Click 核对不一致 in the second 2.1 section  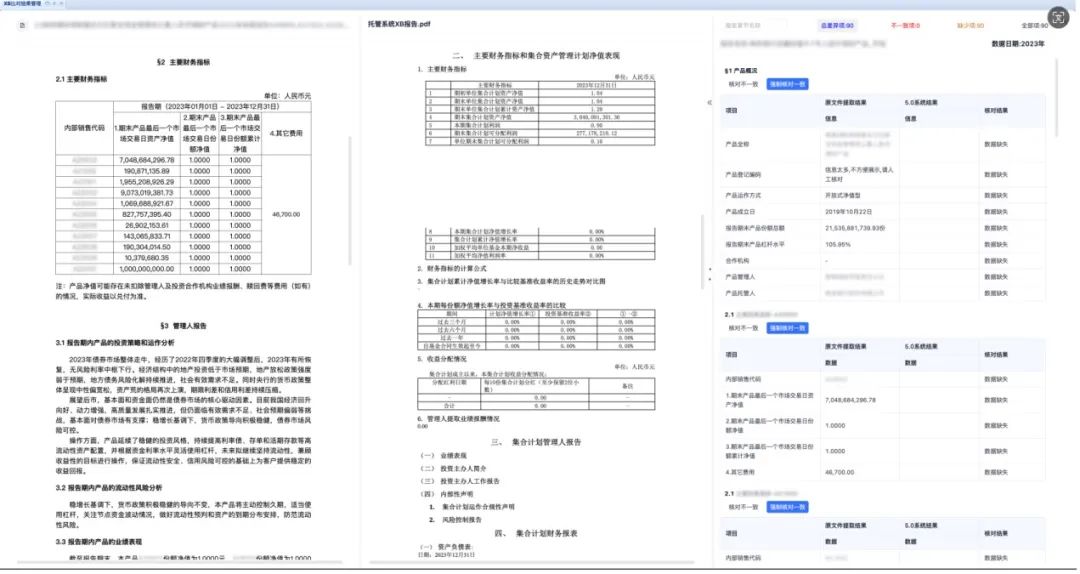click(743, 507)
